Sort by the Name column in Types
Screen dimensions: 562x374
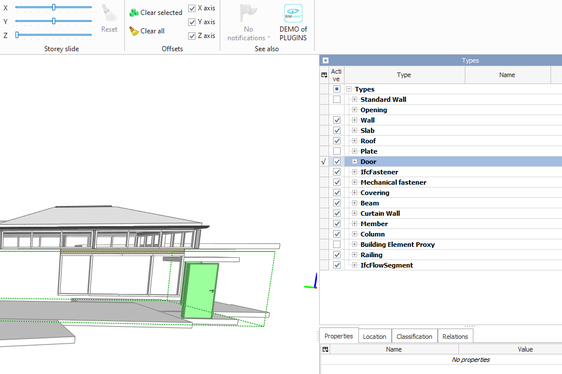coord(507,75)
